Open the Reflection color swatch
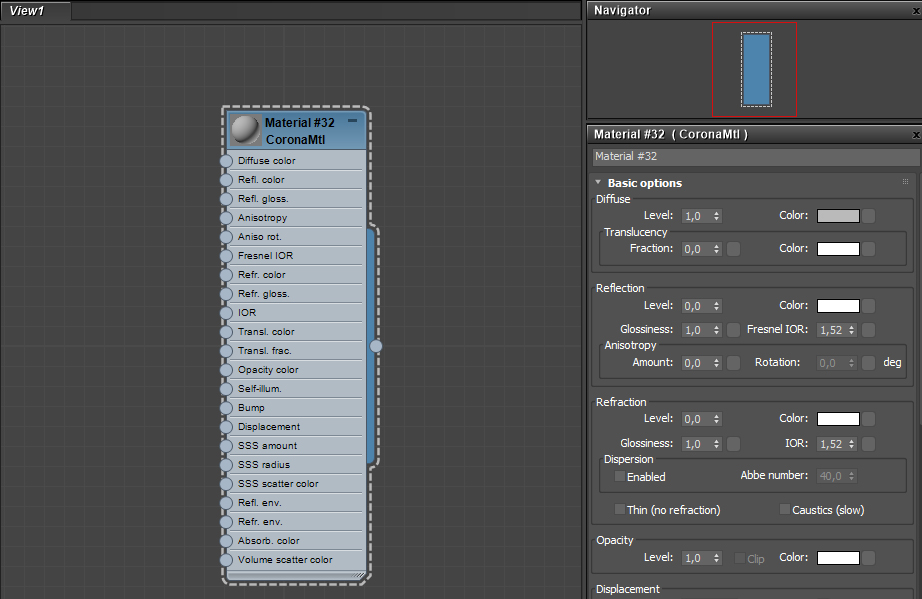 click(x=838, y=306)
